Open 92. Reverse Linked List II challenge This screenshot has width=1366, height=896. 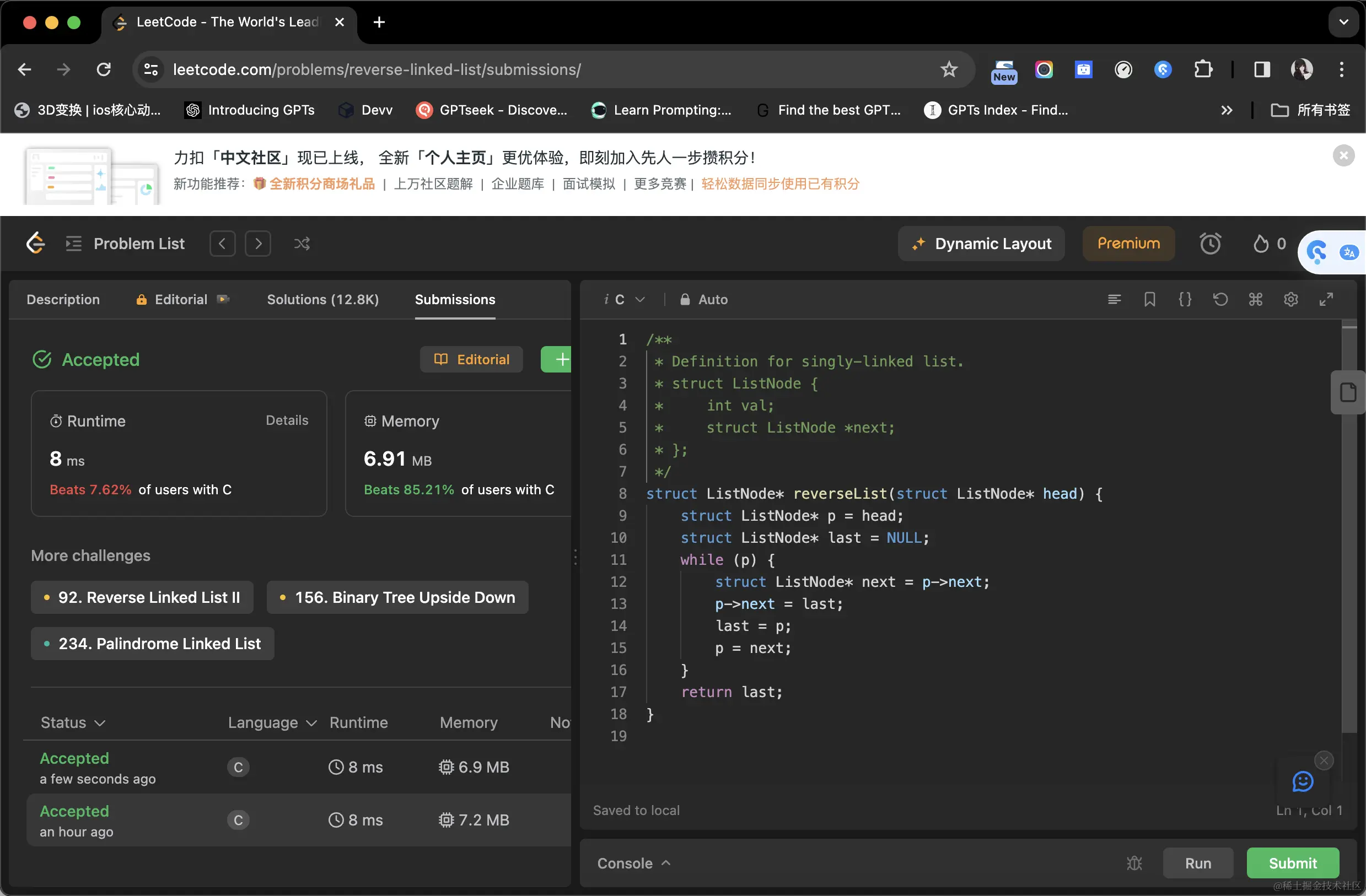tap(142, 597)
